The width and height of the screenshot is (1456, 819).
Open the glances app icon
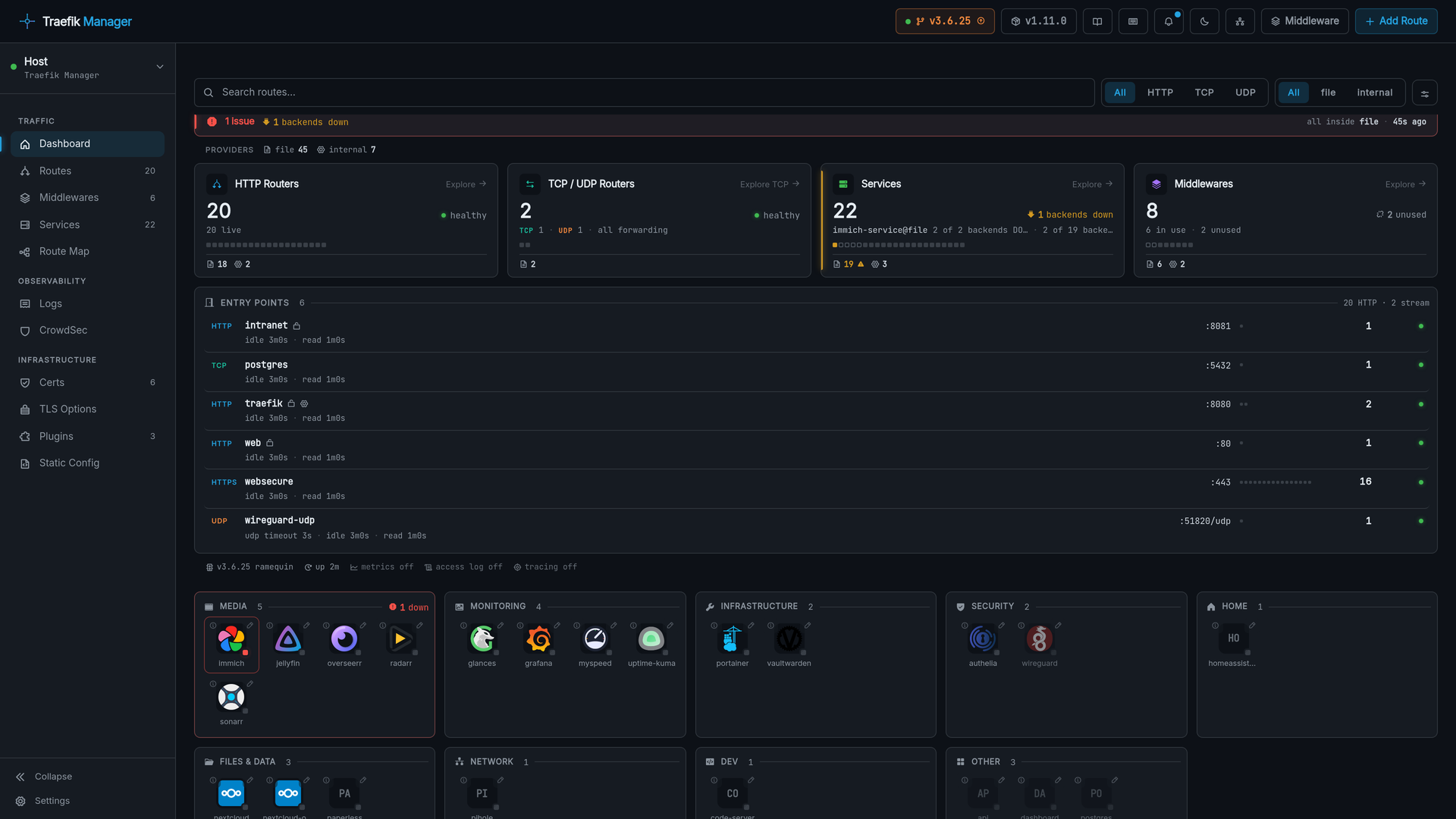(482, 639)
